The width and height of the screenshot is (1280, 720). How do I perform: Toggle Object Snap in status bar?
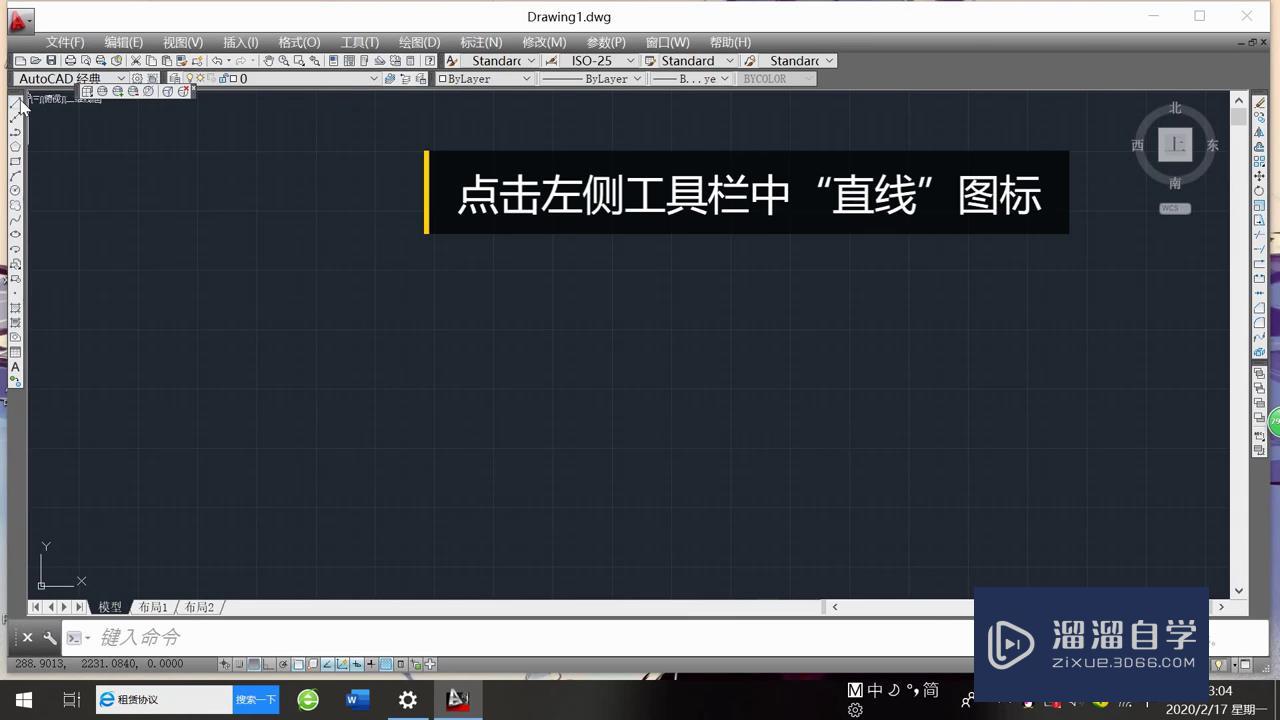point(298,664)
